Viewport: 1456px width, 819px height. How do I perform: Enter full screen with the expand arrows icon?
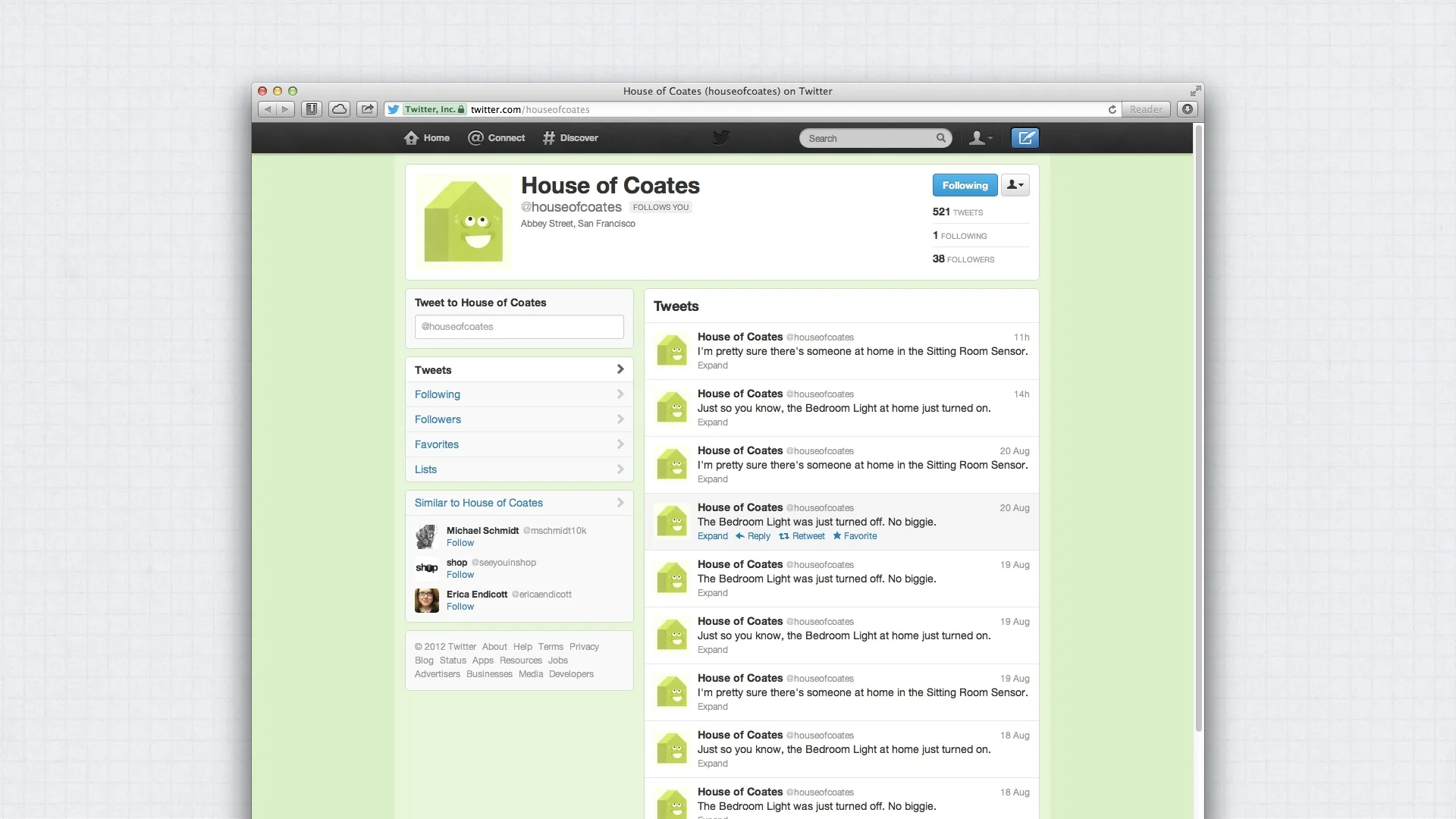click(x=1195, y=91)
